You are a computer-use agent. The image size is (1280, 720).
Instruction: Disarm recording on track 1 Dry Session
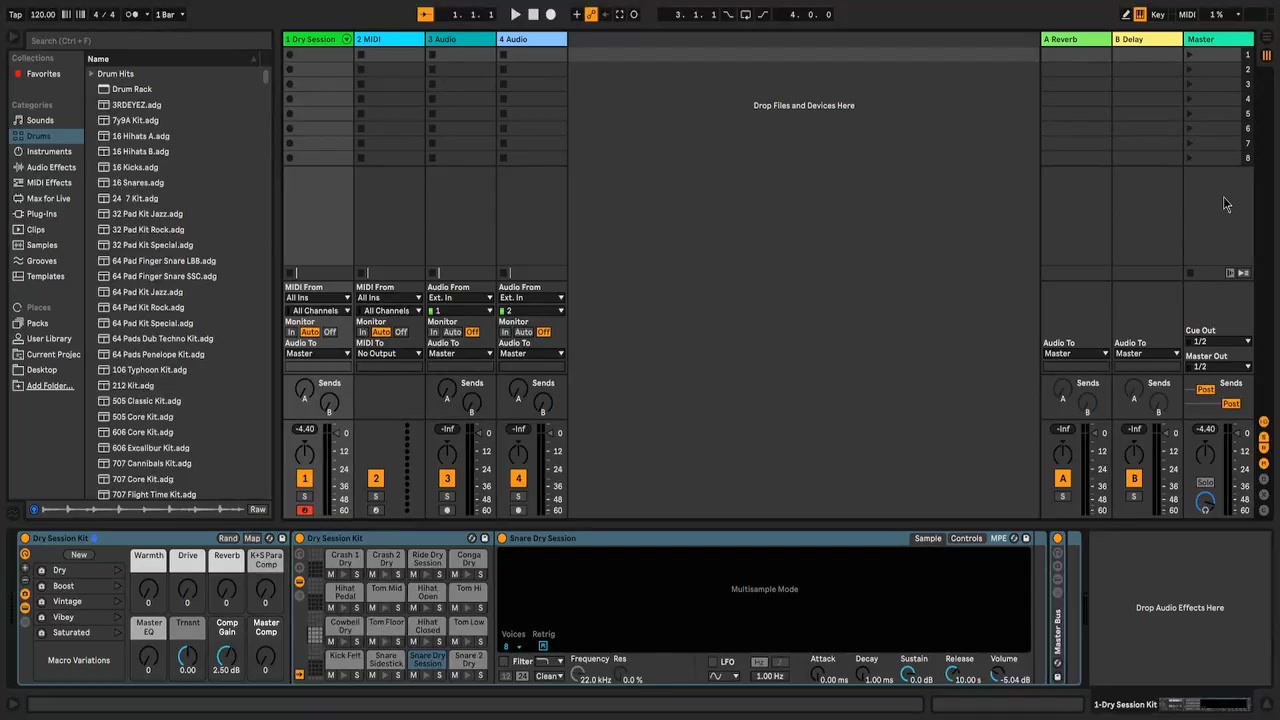305,510
